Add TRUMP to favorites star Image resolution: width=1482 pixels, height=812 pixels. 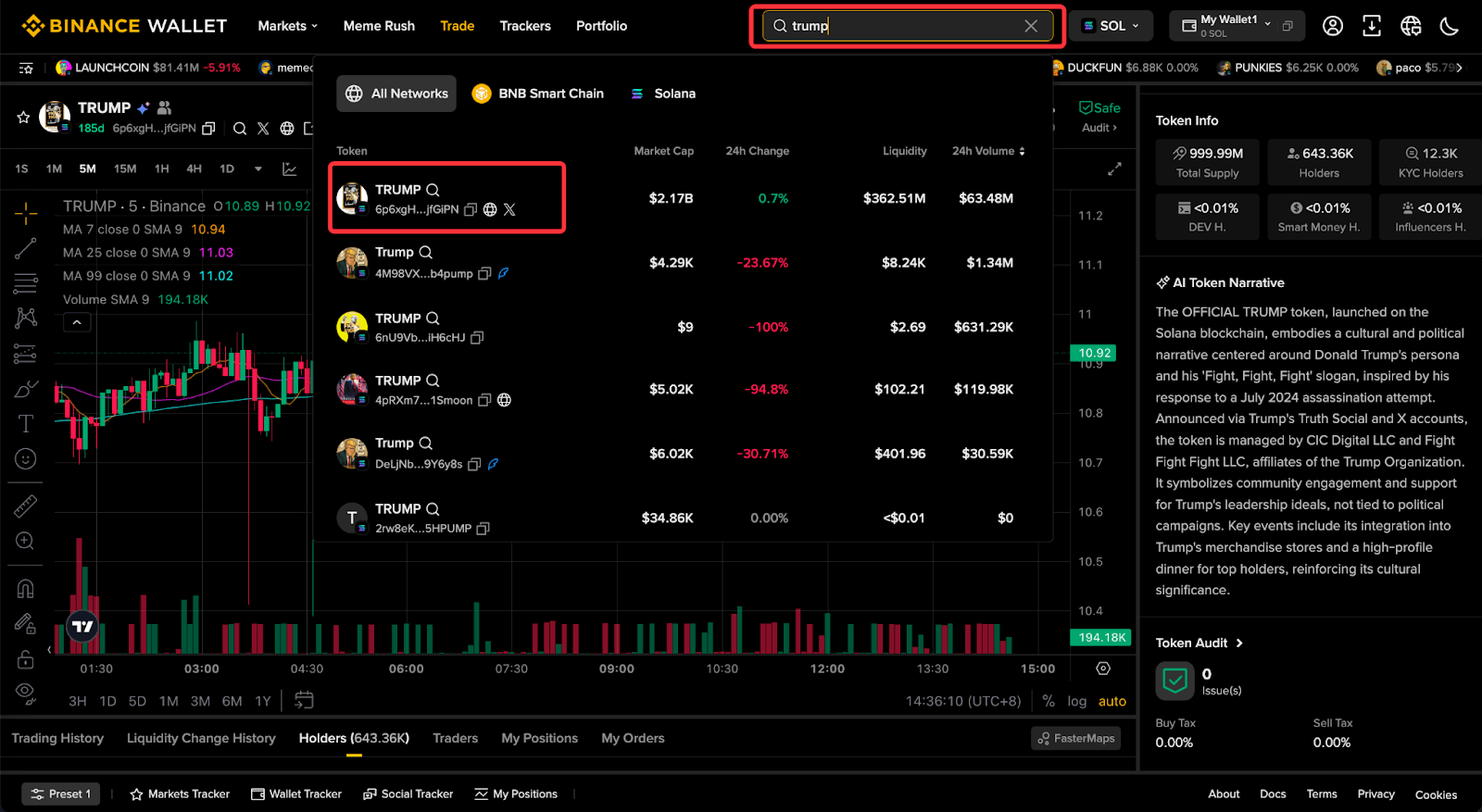[x=23, y=118]
